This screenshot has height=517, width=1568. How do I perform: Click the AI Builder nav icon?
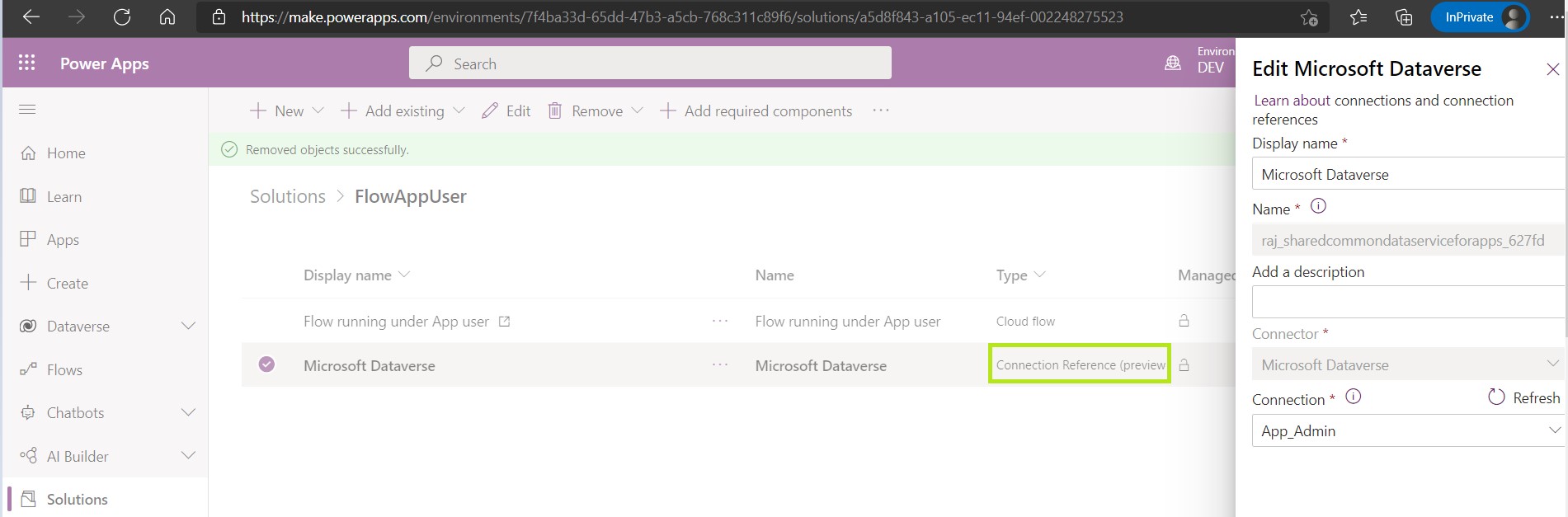point(28,456)
